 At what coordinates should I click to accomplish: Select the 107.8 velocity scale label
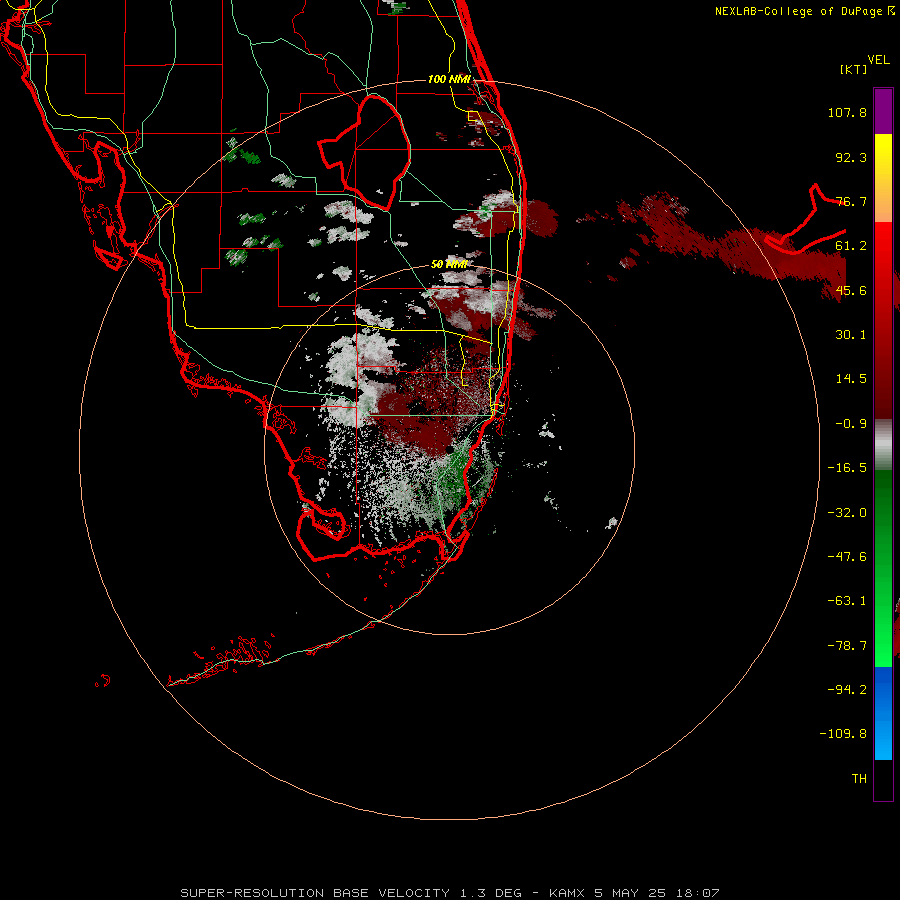(x=847, y=112)
